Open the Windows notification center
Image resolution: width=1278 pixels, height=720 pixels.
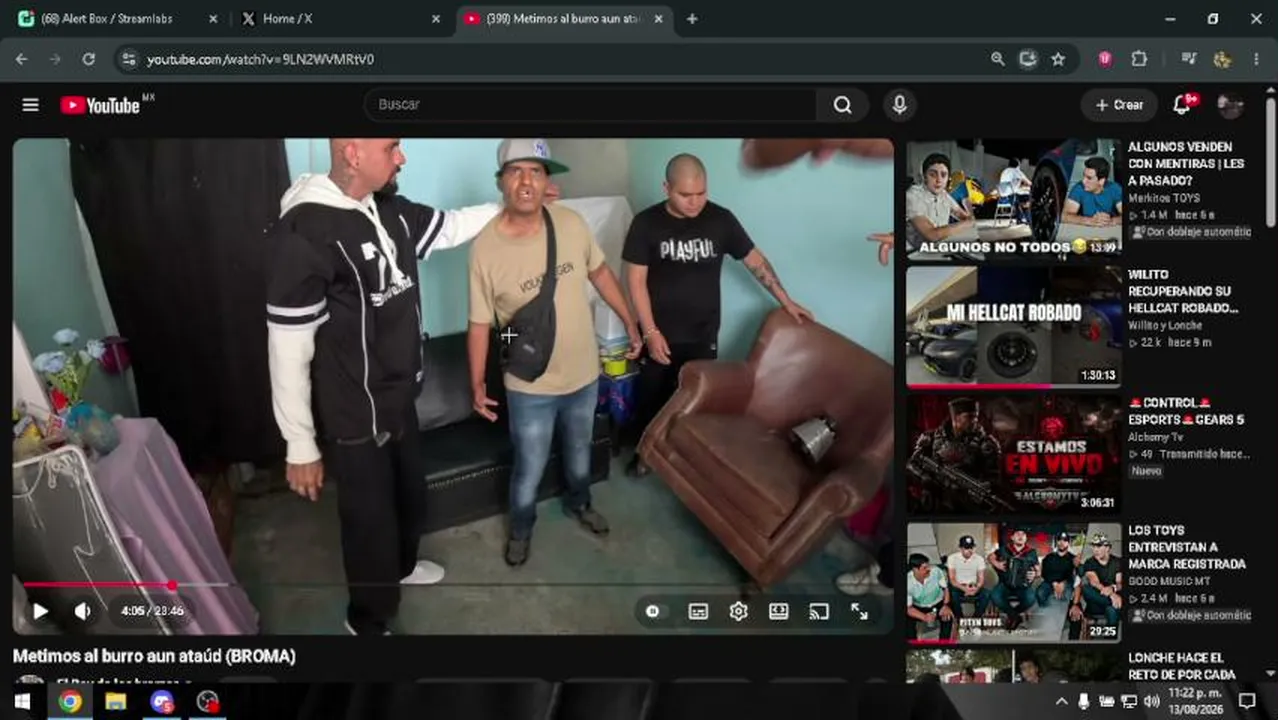(1247, 701)
